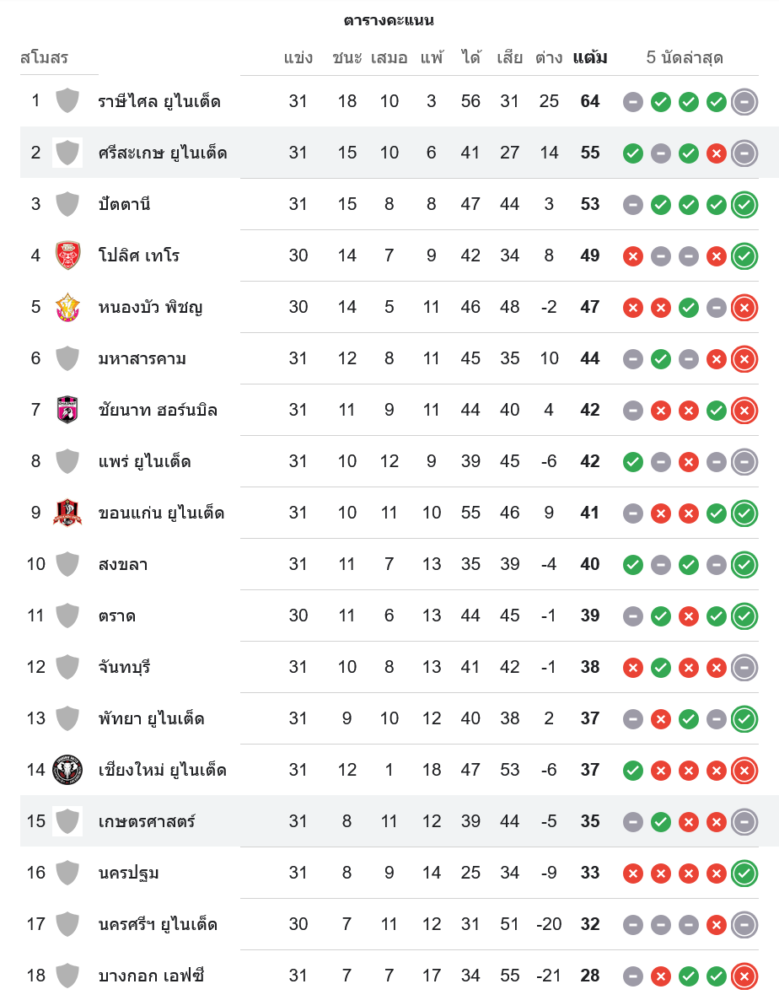Open the เกษตรศาสตร์ team name
The width and height of the screenshot is (779, 1000).
(146, 821)
